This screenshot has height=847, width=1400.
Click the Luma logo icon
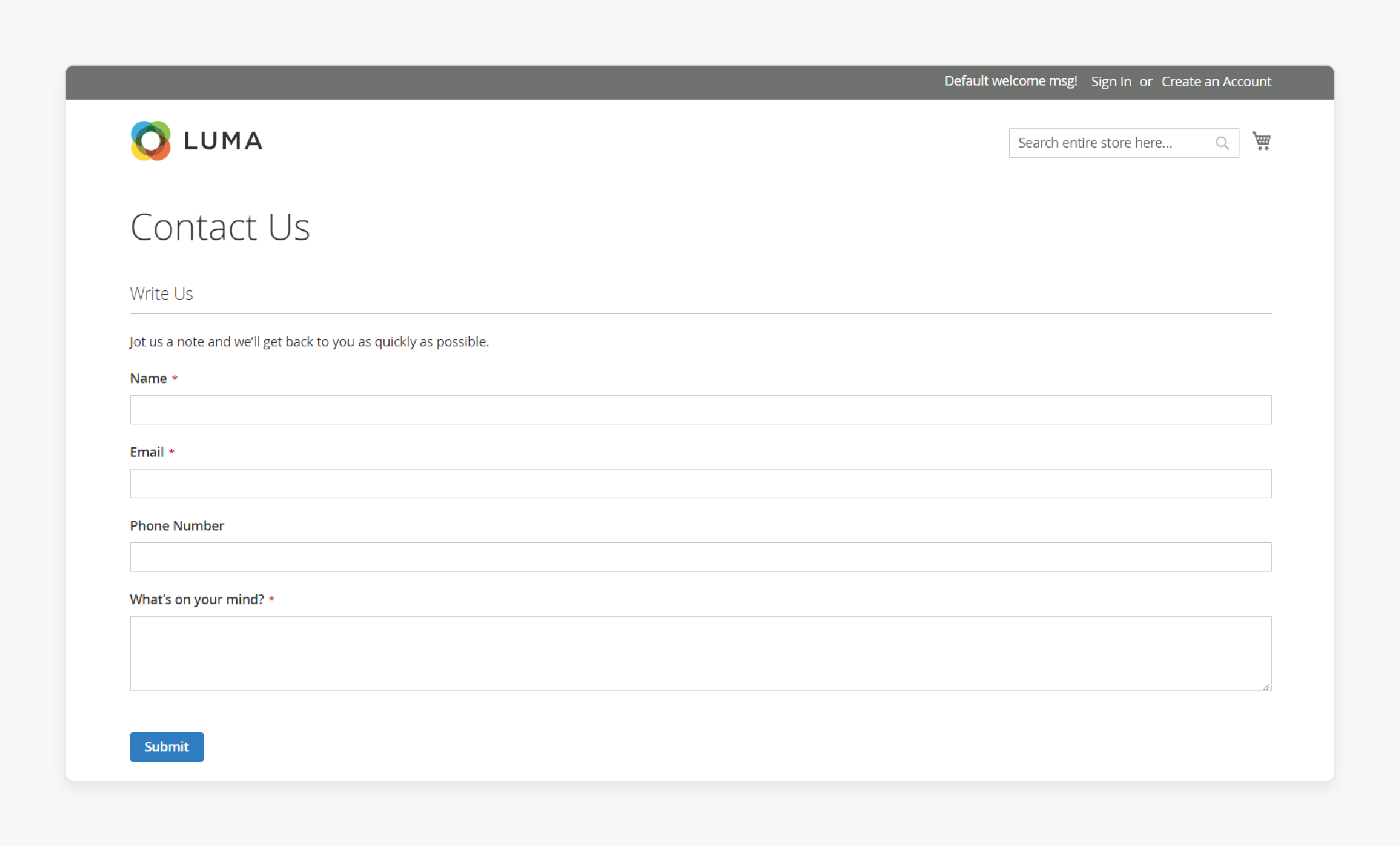151,141
